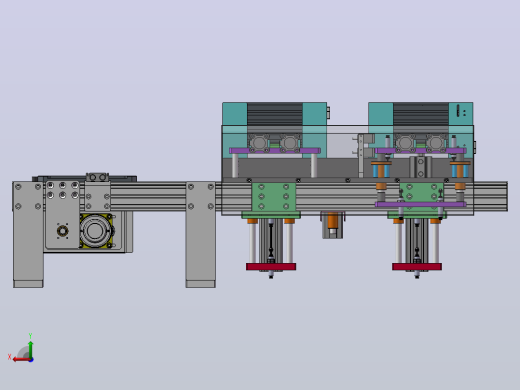The width and height of the screenshot is (520, 390).
Task: Select the orange cylinder under the rail center
Action: click(333, 221)
